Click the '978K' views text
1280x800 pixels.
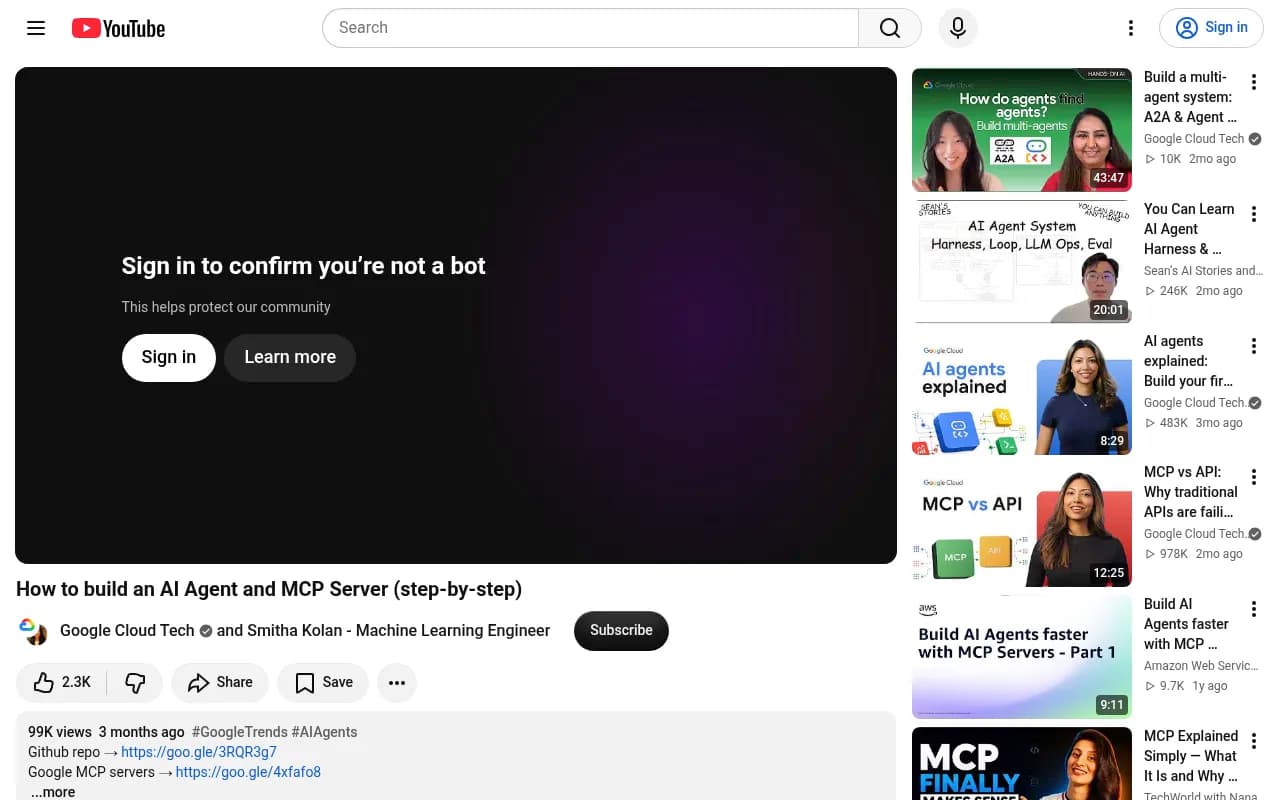click(1173, 554)
